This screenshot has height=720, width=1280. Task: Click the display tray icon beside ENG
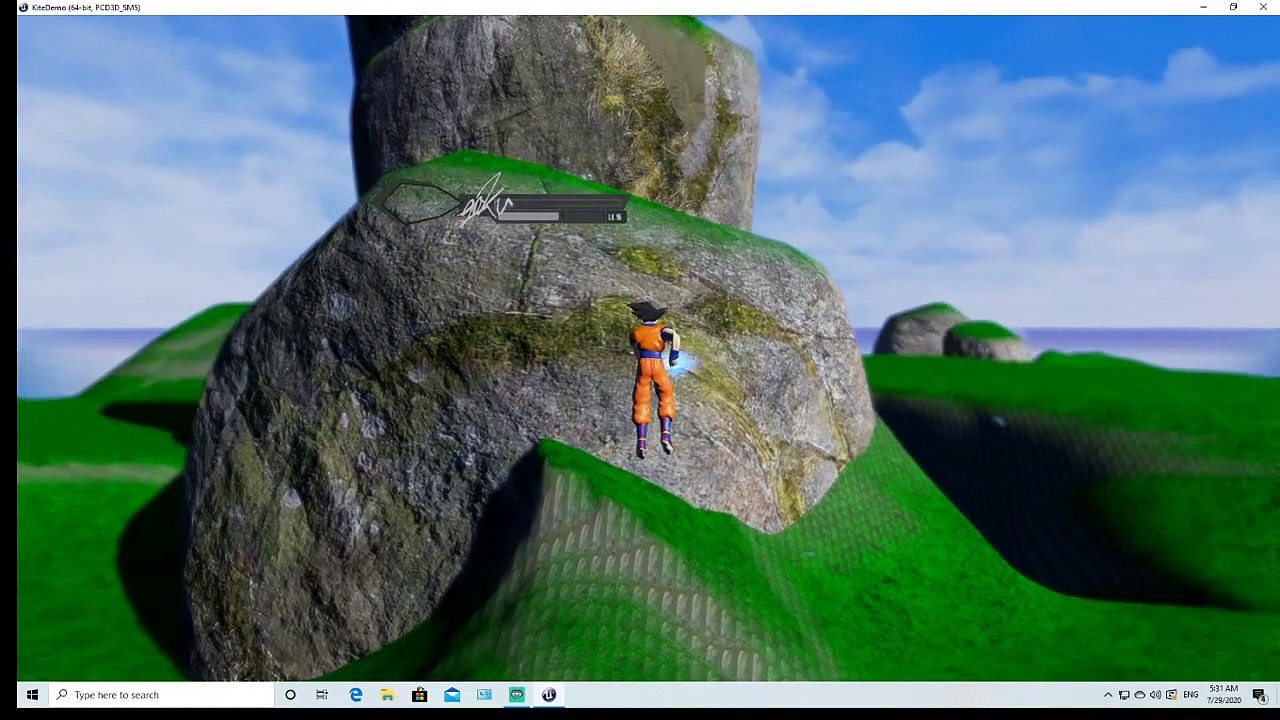pos(1171,695)
